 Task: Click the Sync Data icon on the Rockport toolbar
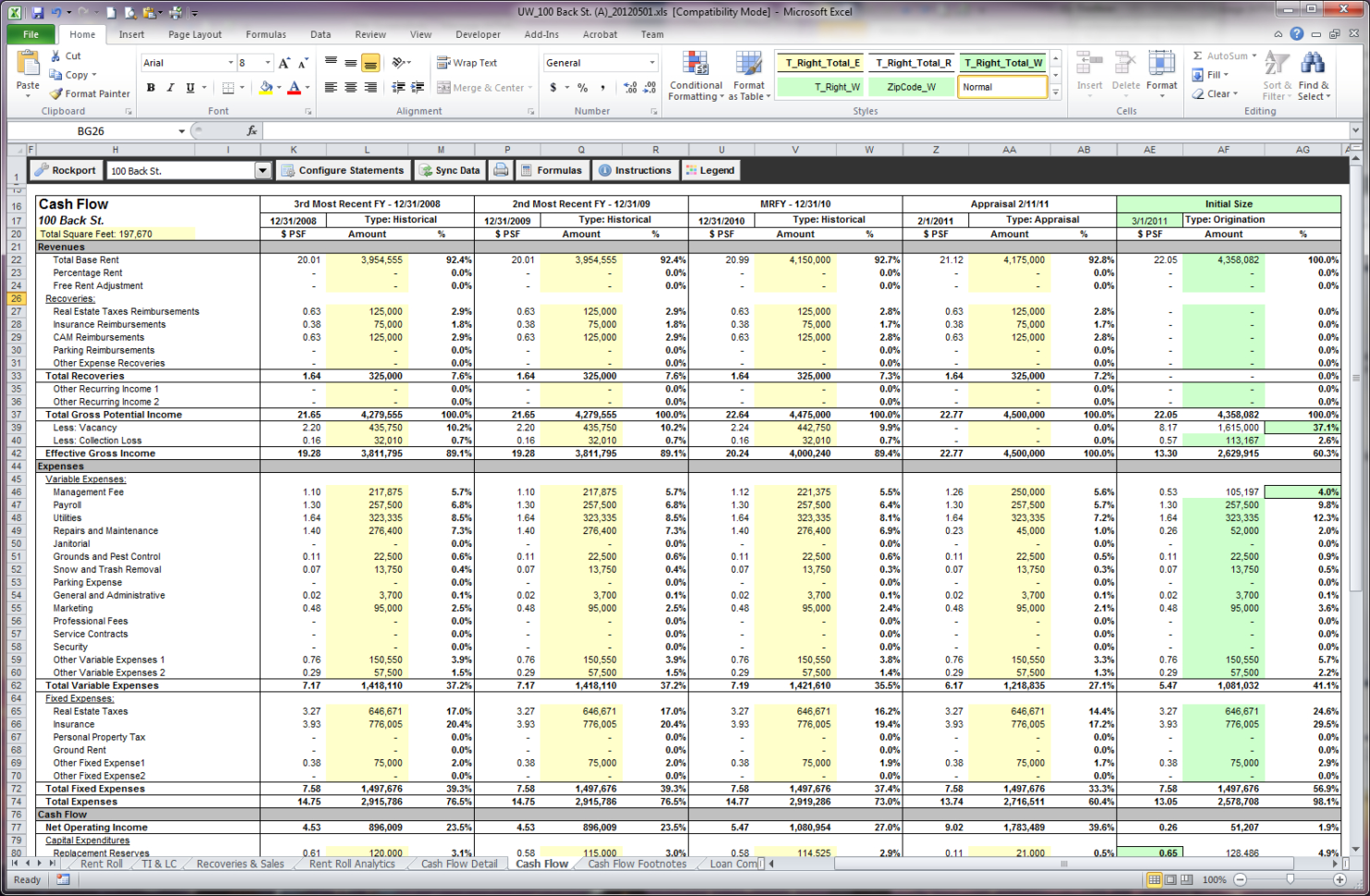[x=426, y=170]
